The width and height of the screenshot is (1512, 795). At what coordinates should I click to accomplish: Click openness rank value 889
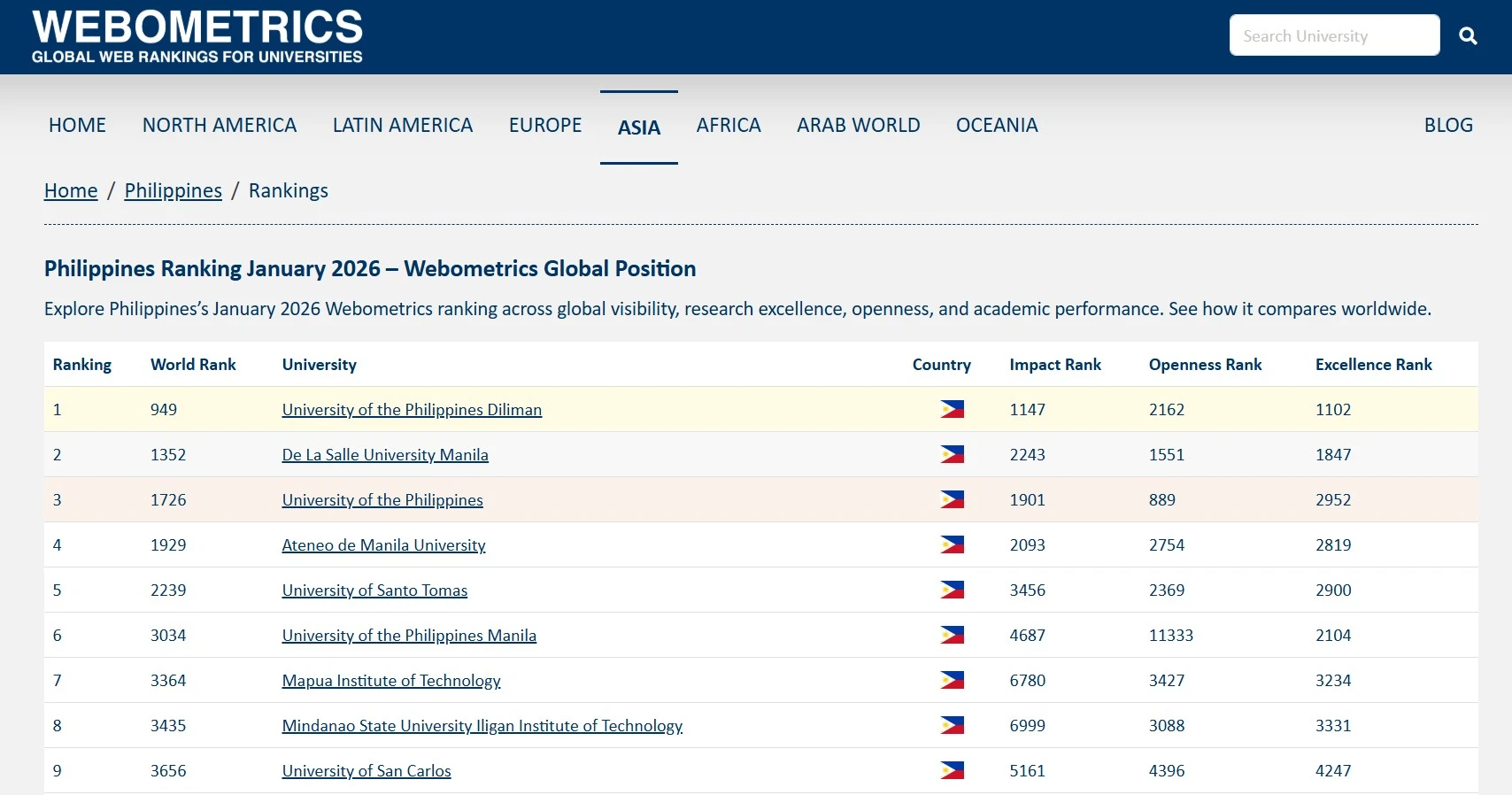pyautogui.click(x=1162, y=499)
